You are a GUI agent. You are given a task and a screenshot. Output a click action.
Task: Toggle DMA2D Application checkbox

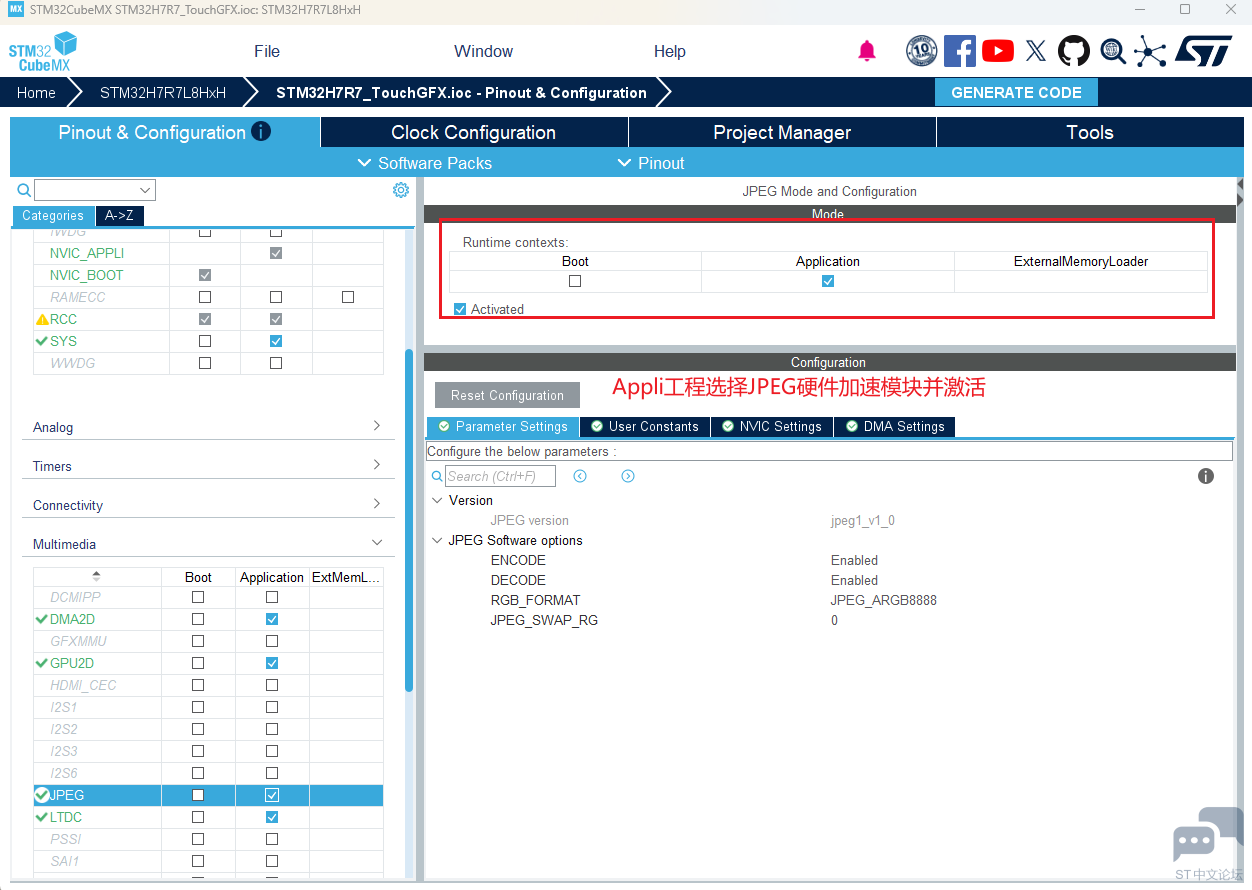pos(272,619)
